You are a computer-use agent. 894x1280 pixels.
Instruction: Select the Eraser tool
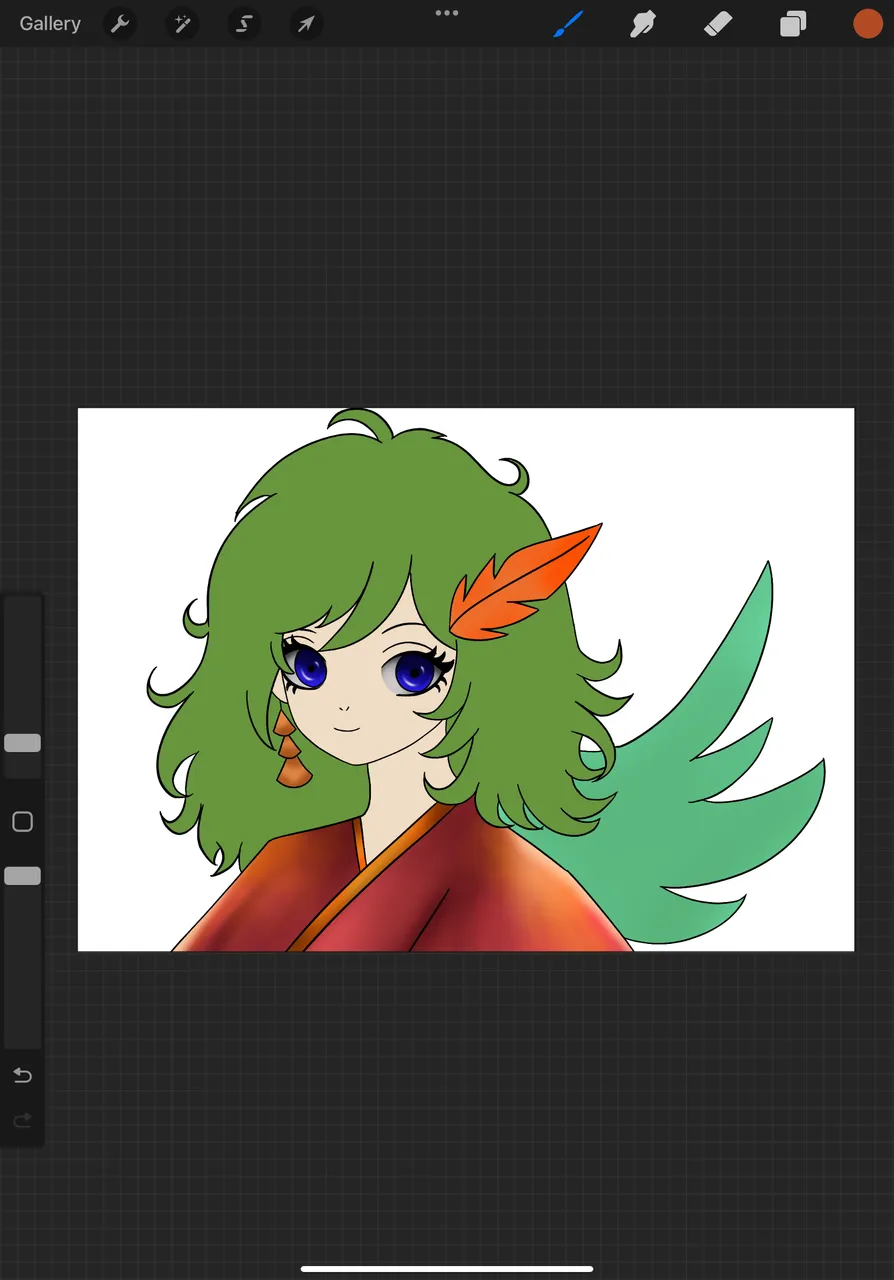click(718, 24)
